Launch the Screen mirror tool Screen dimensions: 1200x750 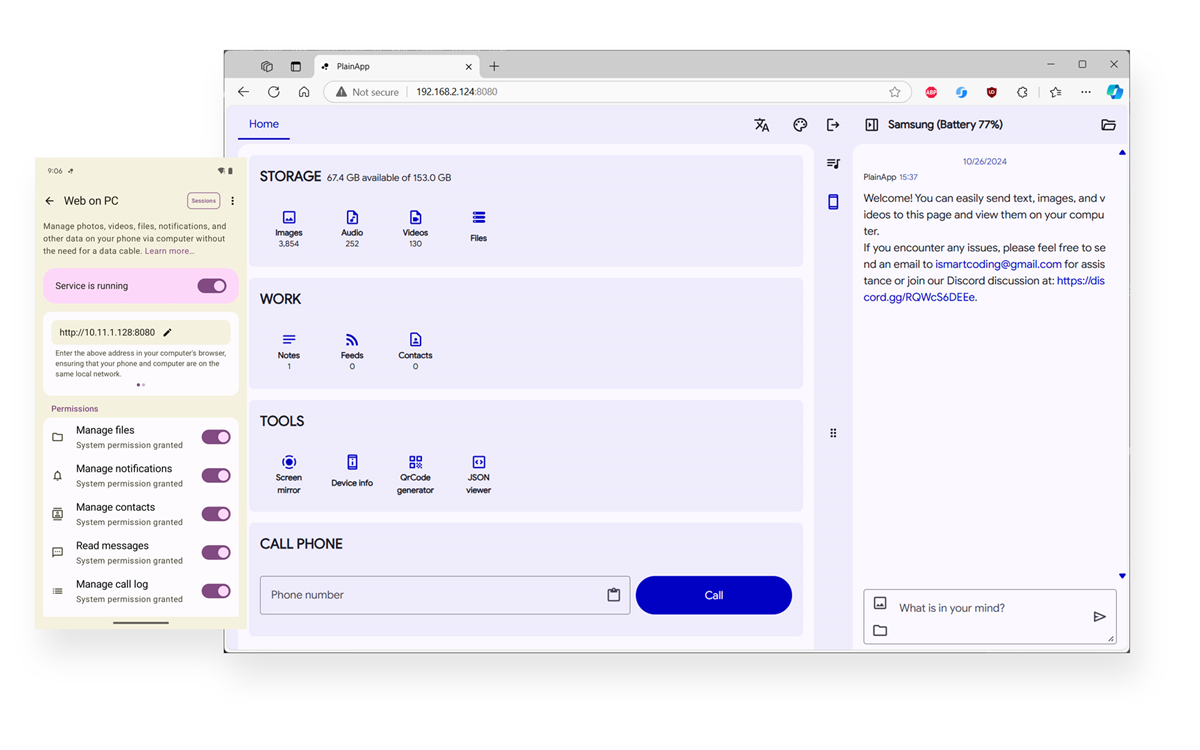coord(289,474)
